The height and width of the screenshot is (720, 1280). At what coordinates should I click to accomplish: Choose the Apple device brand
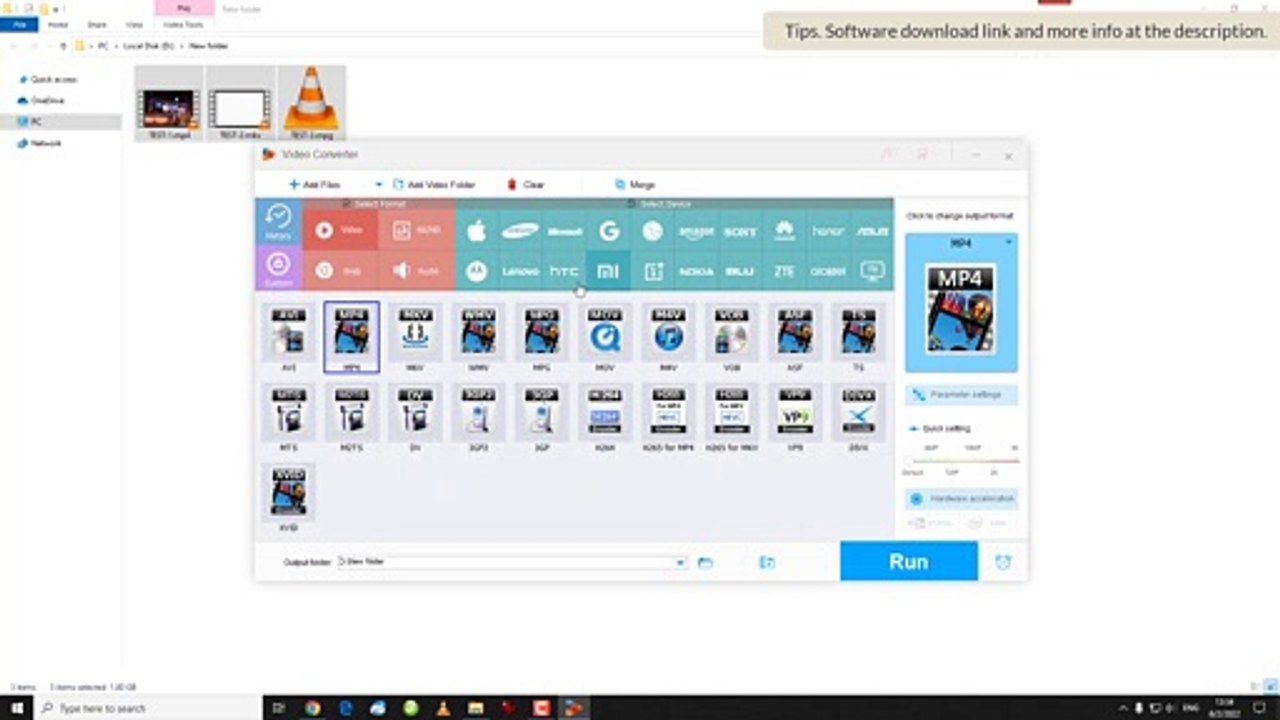(x=477, y=231)
